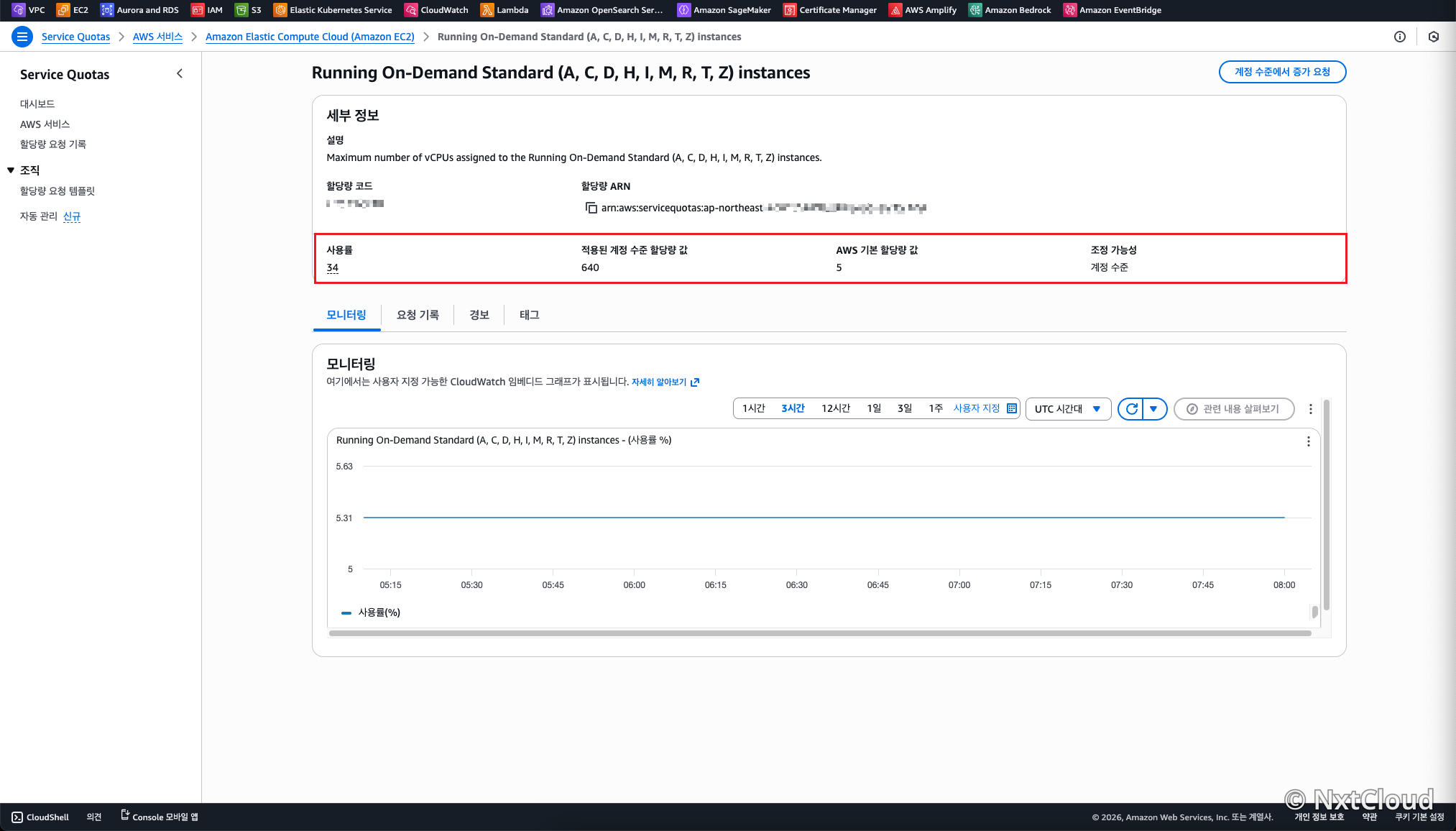1456x831 pixels.
Task: Open 쿠키 기본 설정 footer link
Action: [1419, 817]
